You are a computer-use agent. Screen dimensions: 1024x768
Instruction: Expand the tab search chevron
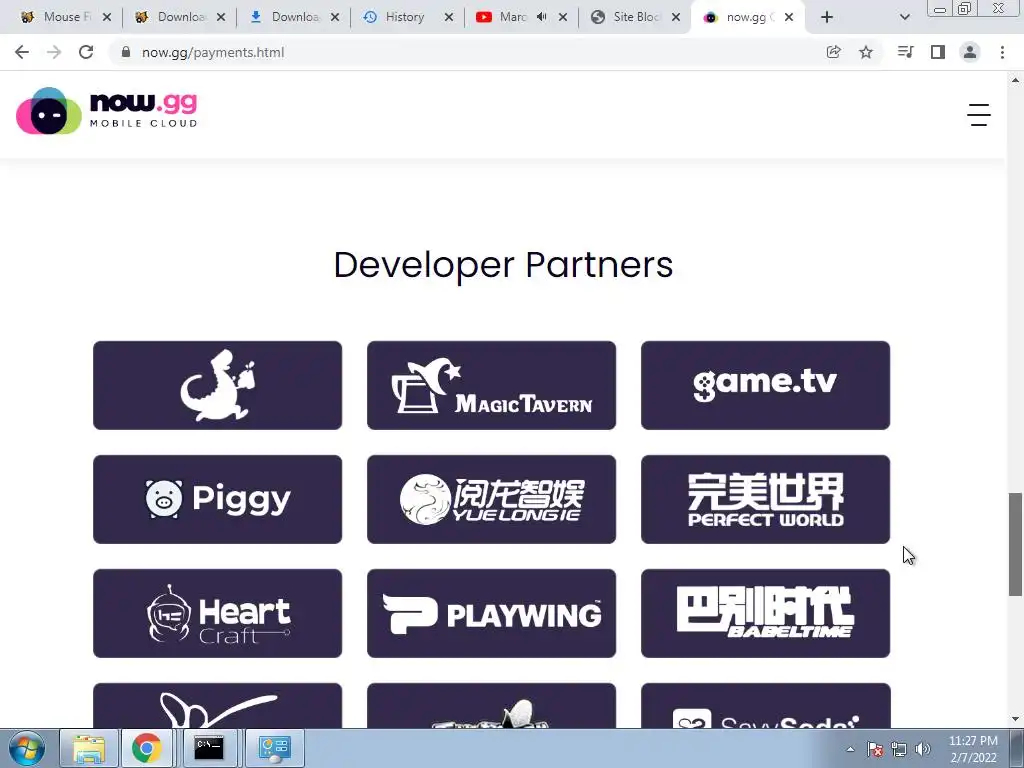click(904, 17)
